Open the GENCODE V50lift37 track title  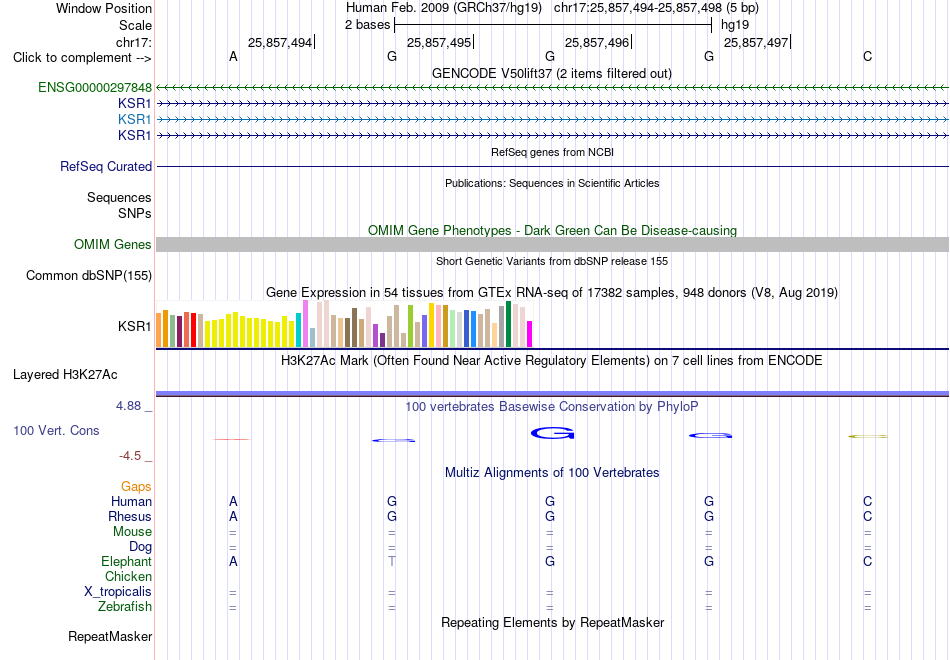tap(551, 73)
